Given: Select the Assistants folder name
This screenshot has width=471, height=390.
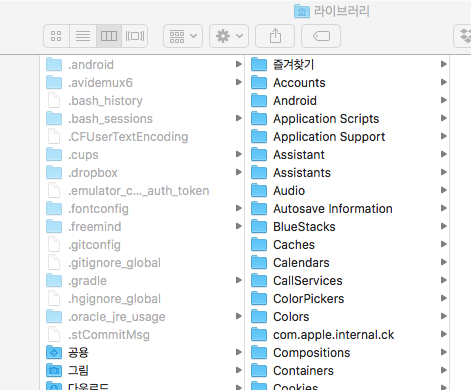Looking at the screenshot, I should pyautogui.click(x=302, y=173).
